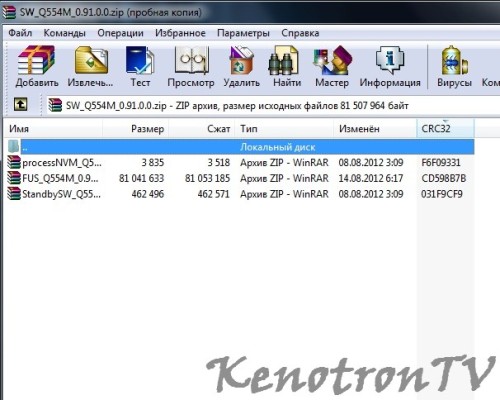The image size is (500, 400).
Task: Open the Избранное menu
Action: point(180,33)
